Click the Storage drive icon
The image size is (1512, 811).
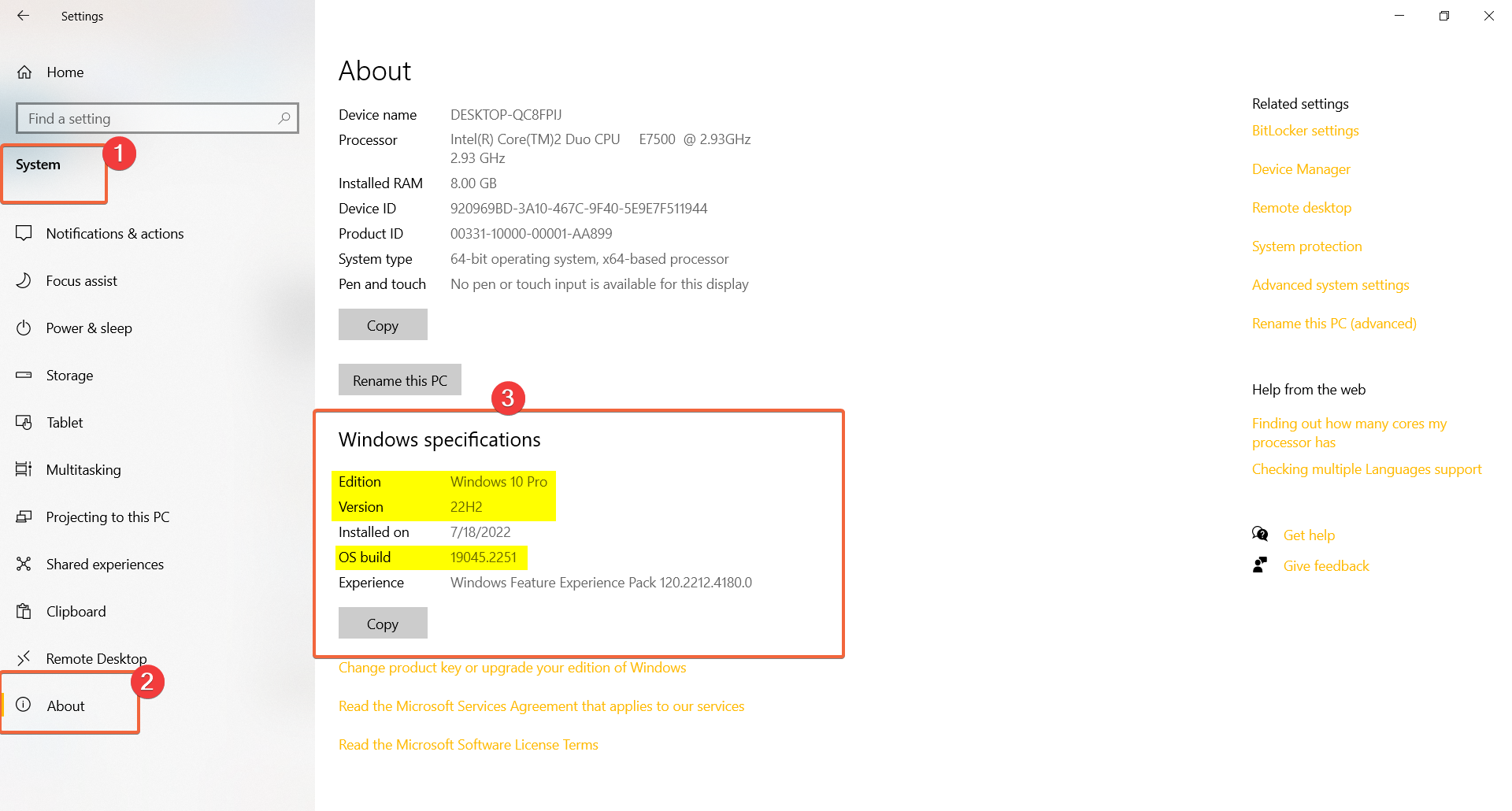[x=24, y=375]
